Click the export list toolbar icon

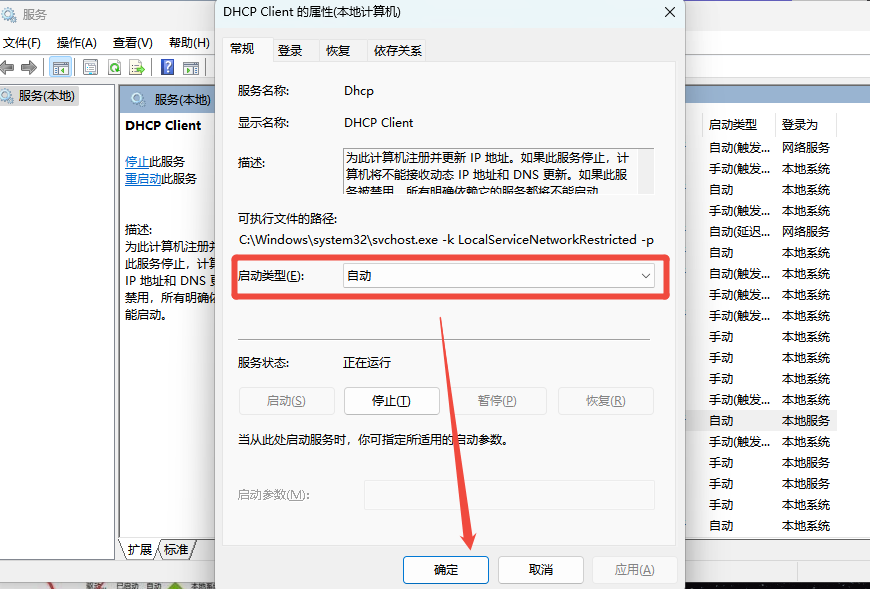137,67
